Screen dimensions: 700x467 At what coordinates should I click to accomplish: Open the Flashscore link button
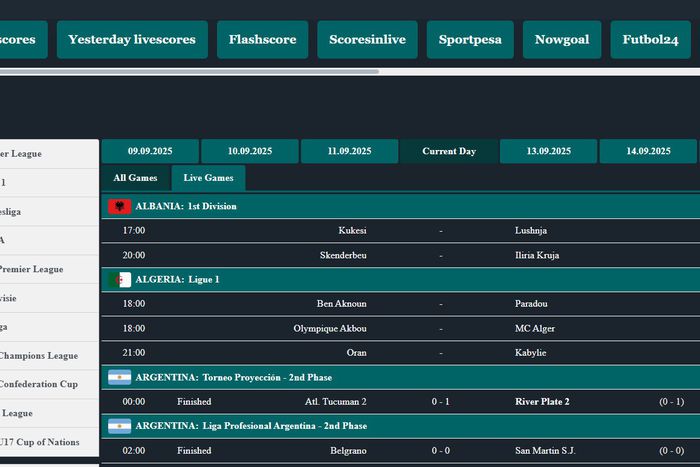click(x=262, y=40)
